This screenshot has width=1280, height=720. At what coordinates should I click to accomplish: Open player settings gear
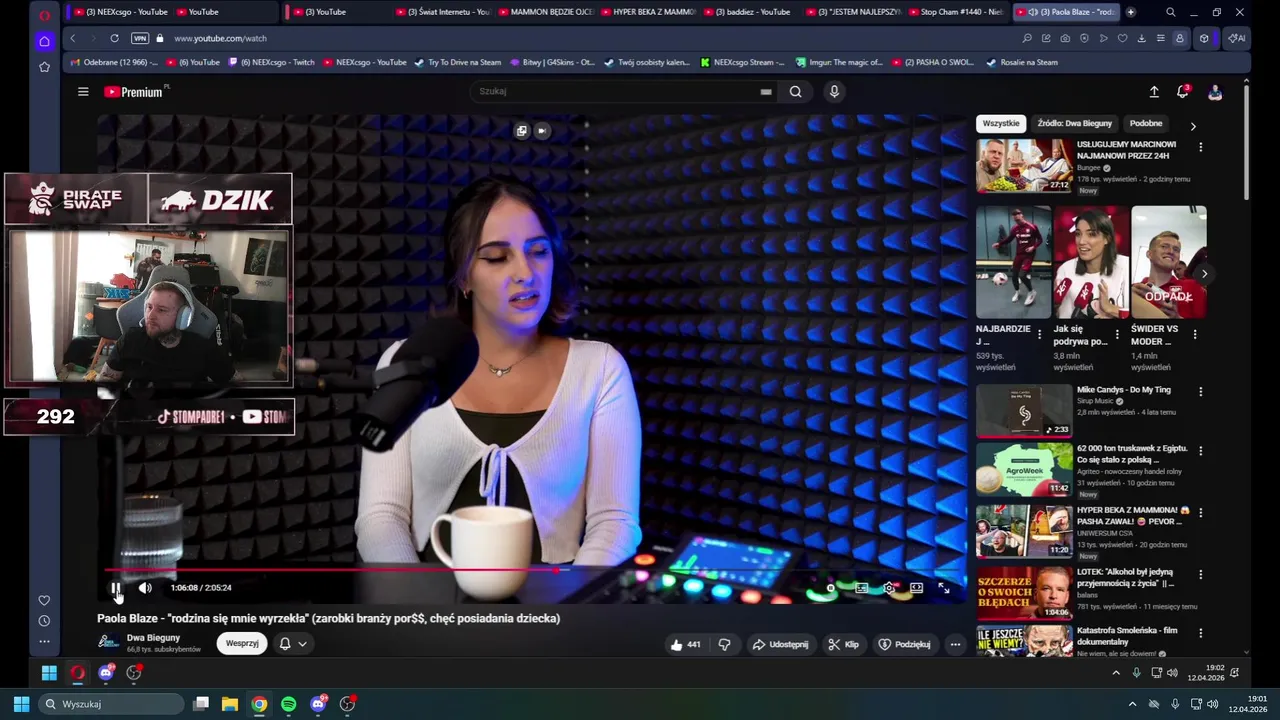pos(888,588)
